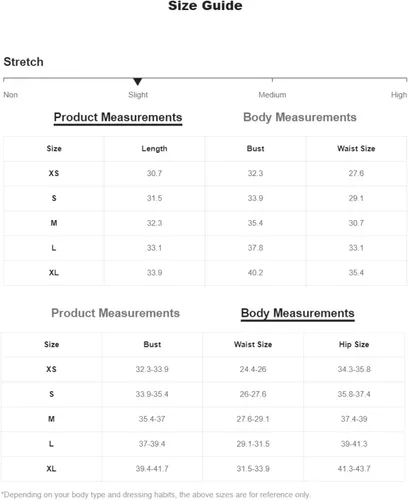This screenshot has height=500, width=408.
Task: Click the Size Guide heading
Action: tap(205, 6)
